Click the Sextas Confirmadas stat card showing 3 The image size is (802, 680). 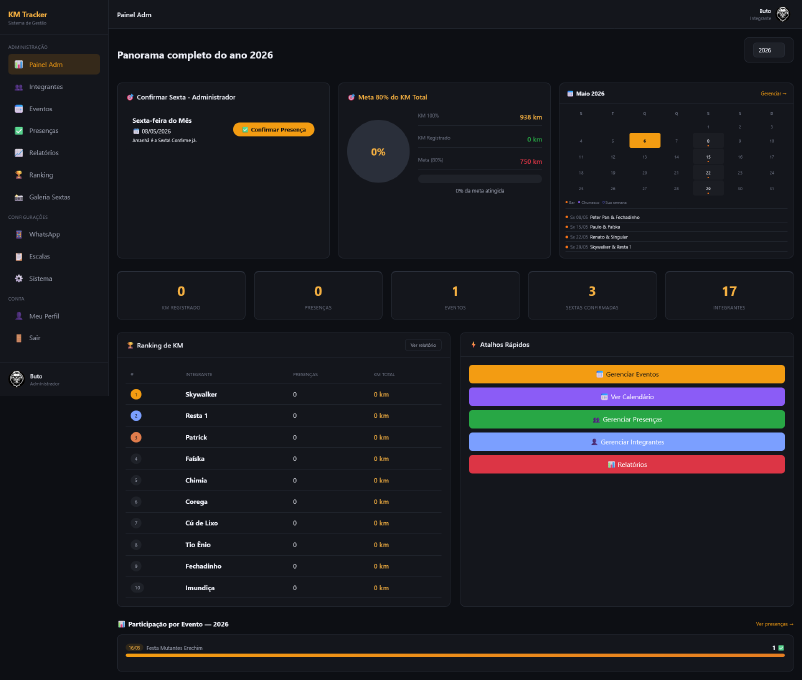click(592, 296)
